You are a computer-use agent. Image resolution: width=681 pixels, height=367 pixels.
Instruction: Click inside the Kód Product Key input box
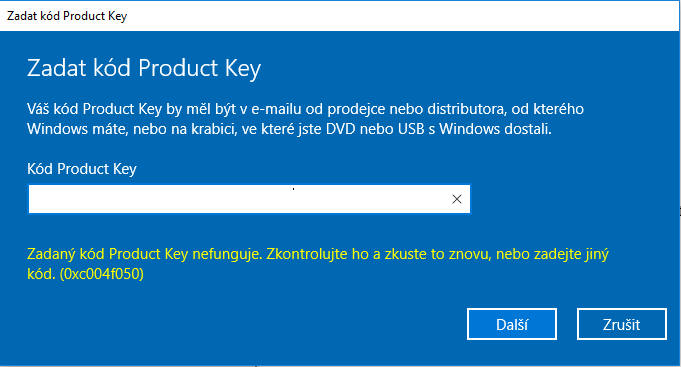[x=249, y=199]
